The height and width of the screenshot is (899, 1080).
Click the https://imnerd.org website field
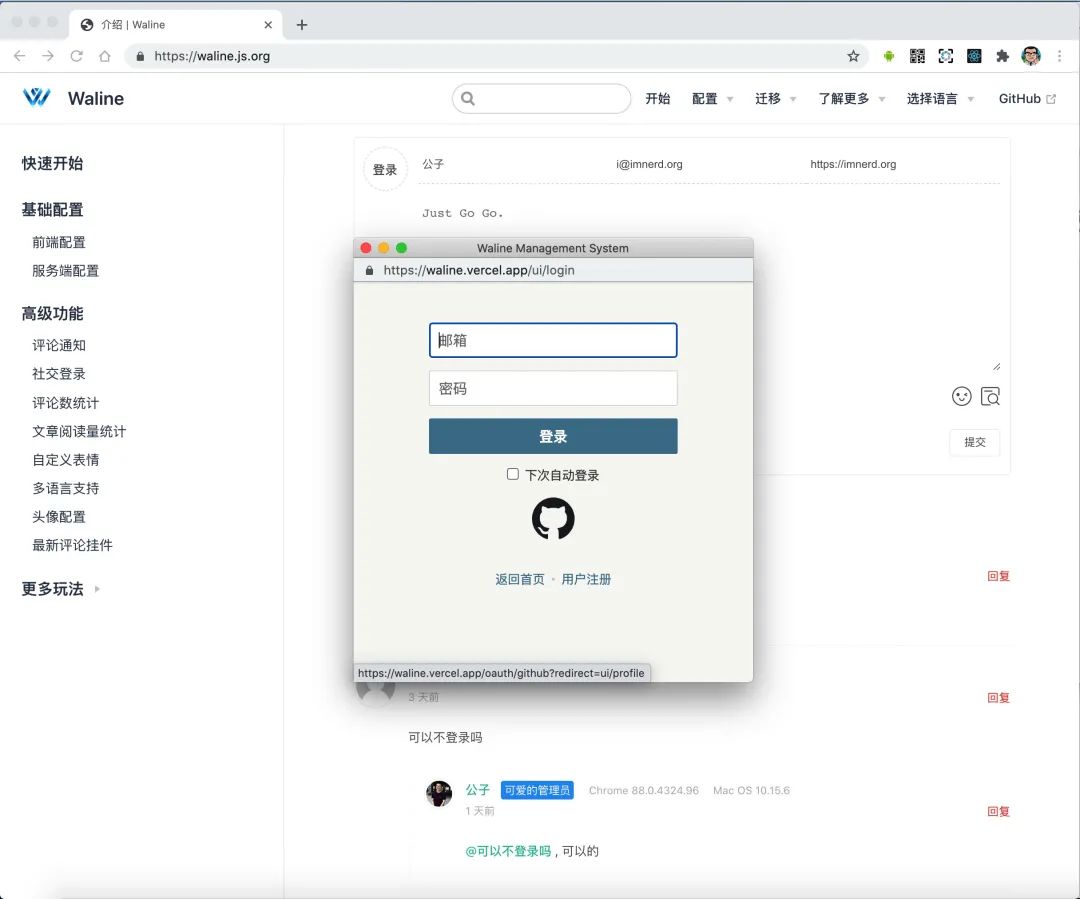pos(903,165)
